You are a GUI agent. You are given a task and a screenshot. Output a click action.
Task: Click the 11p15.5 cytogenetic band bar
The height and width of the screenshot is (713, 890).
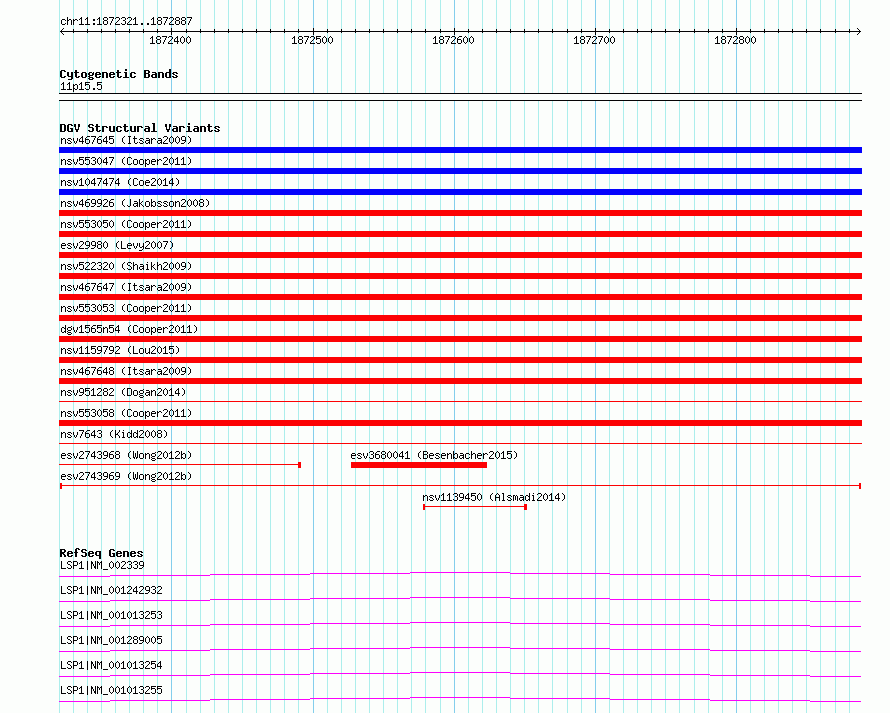click(x=460, y=97)
